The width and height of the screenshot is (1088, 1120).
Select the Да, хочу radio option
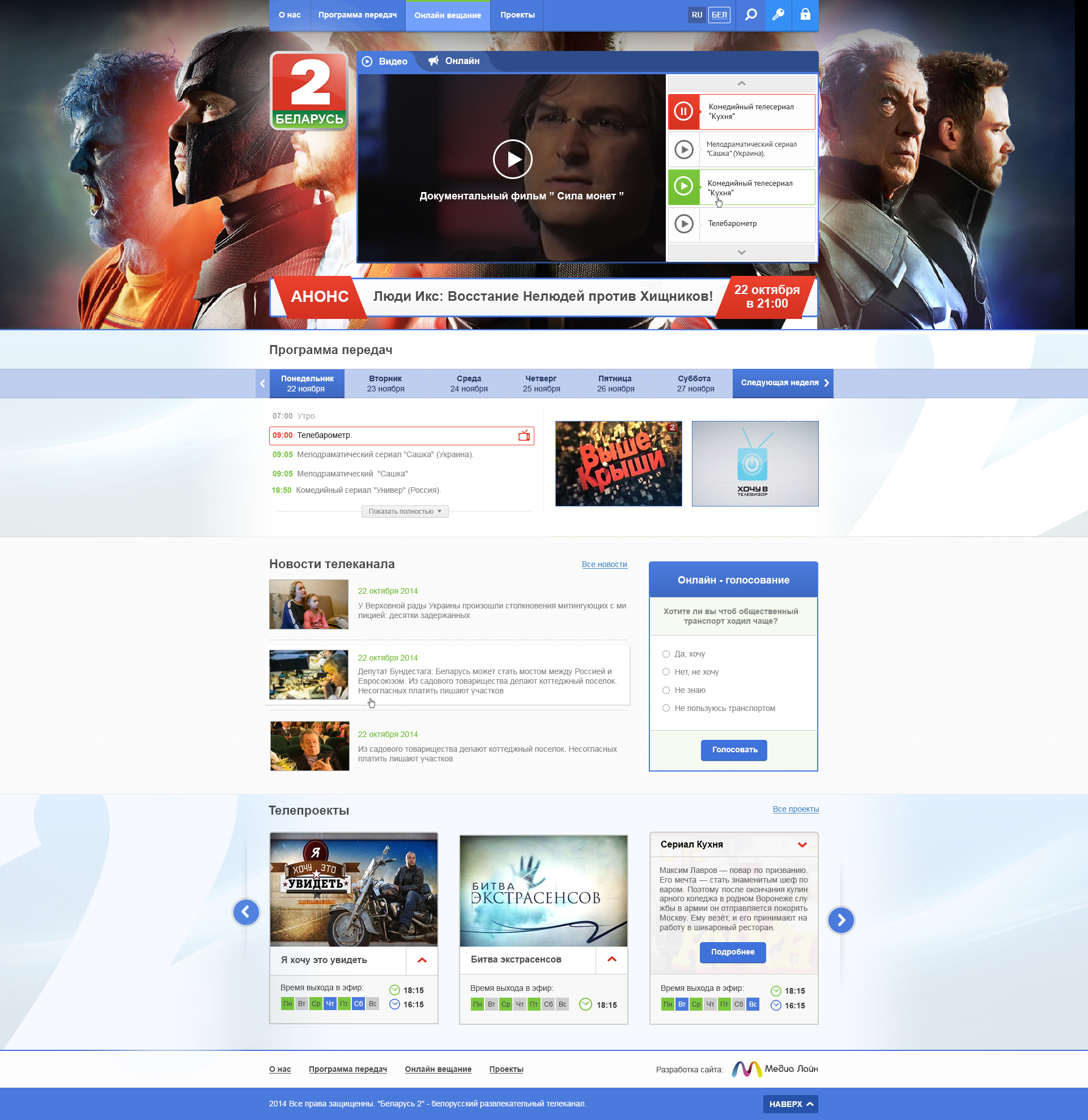click(x=666, y=654)
